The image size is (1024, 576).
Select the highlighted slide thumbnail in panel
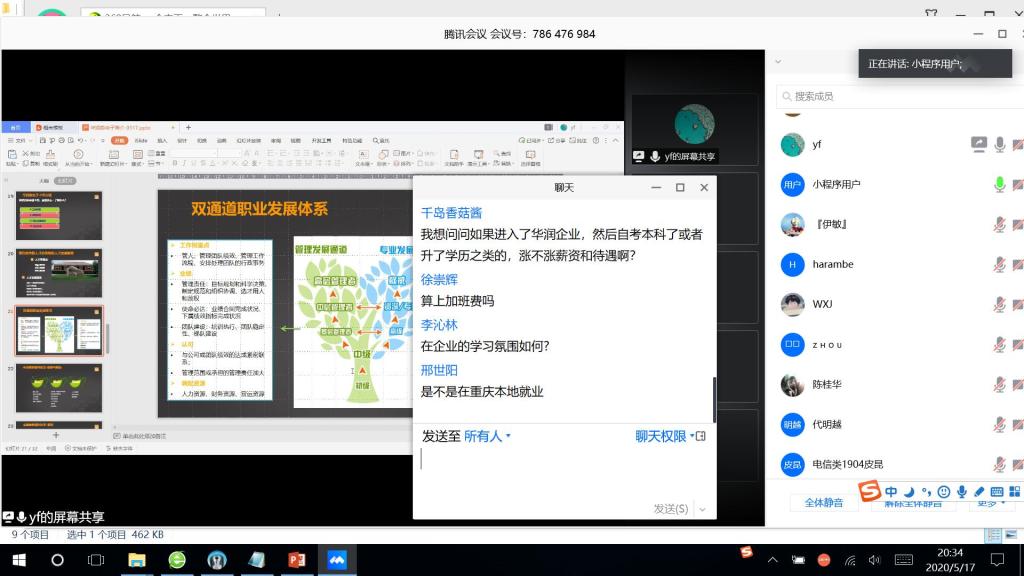click(58, 331)
